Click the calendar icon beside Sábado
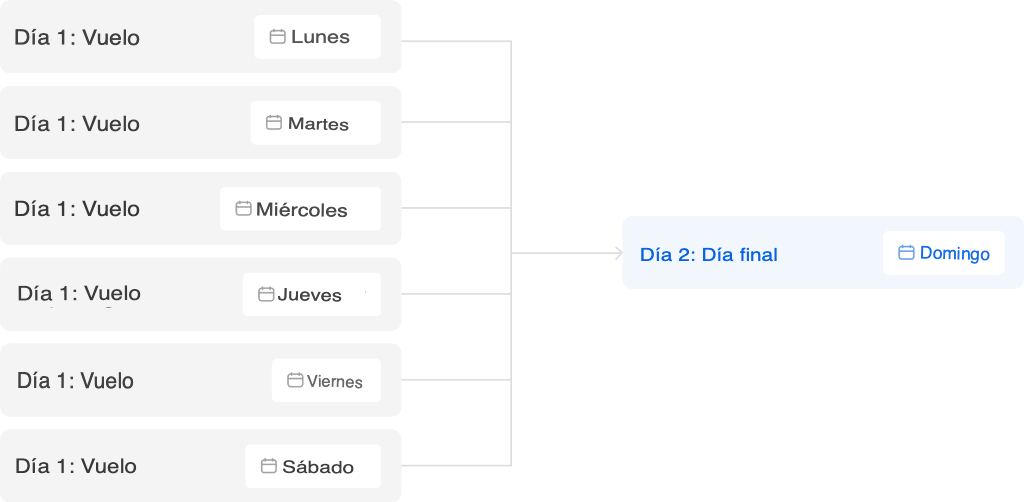Image resolution: width=1024 pixels, height=502 pixels. [269, 466]
